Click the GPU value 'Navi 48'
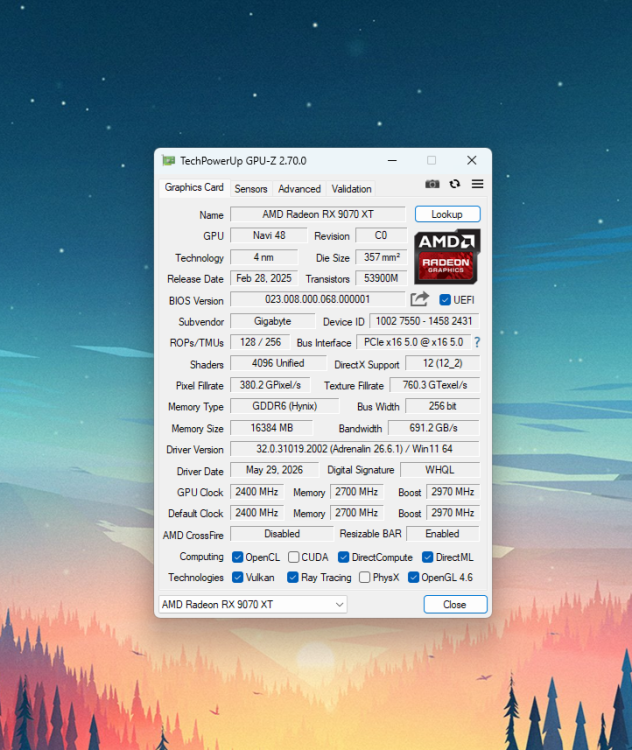Image resolution: width=632 pixels, height=750 pixels. click(269, 235)
